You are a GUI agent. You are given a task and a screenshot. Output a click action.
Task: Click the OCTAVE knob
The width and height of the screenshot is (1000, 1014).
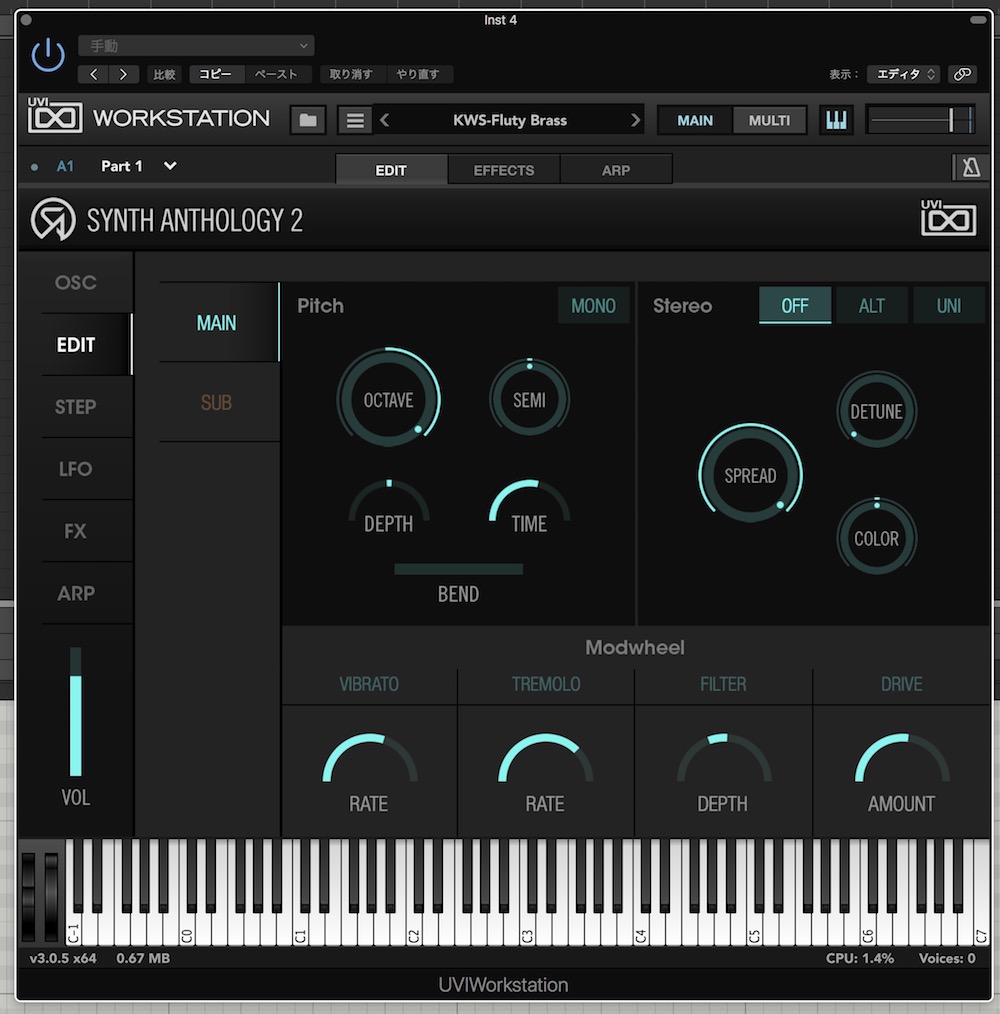[x=388, y=400]
